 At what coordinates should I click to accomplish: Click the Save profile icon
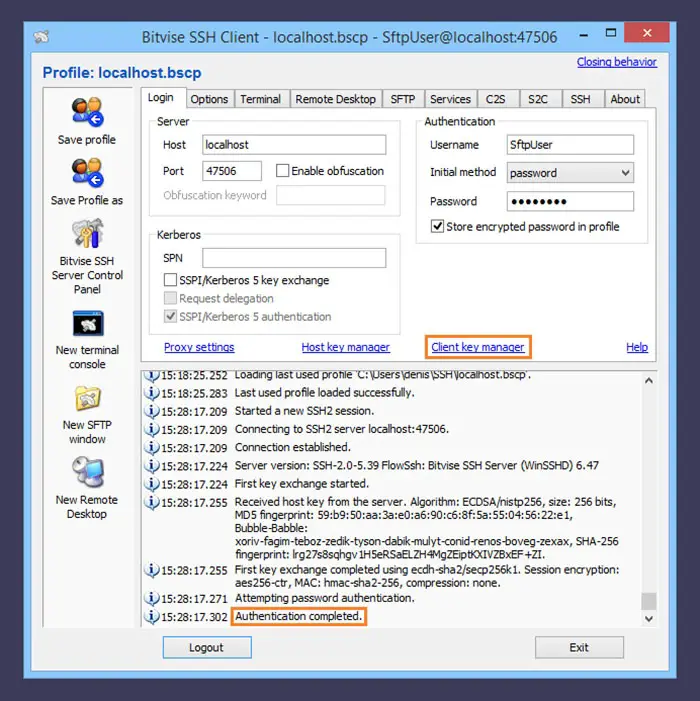pyautogui.click(x=88, y=112)
